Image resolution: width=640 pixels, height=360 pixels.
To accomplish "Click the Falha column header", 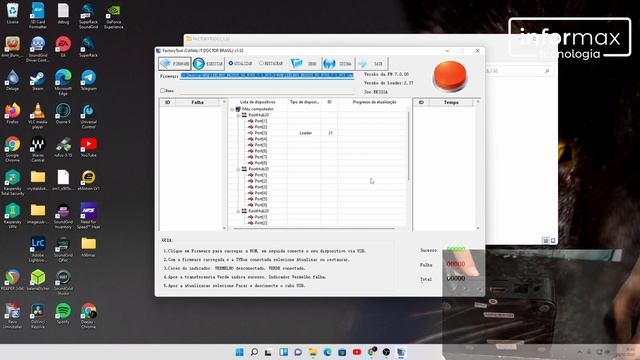I will [198, 102].
